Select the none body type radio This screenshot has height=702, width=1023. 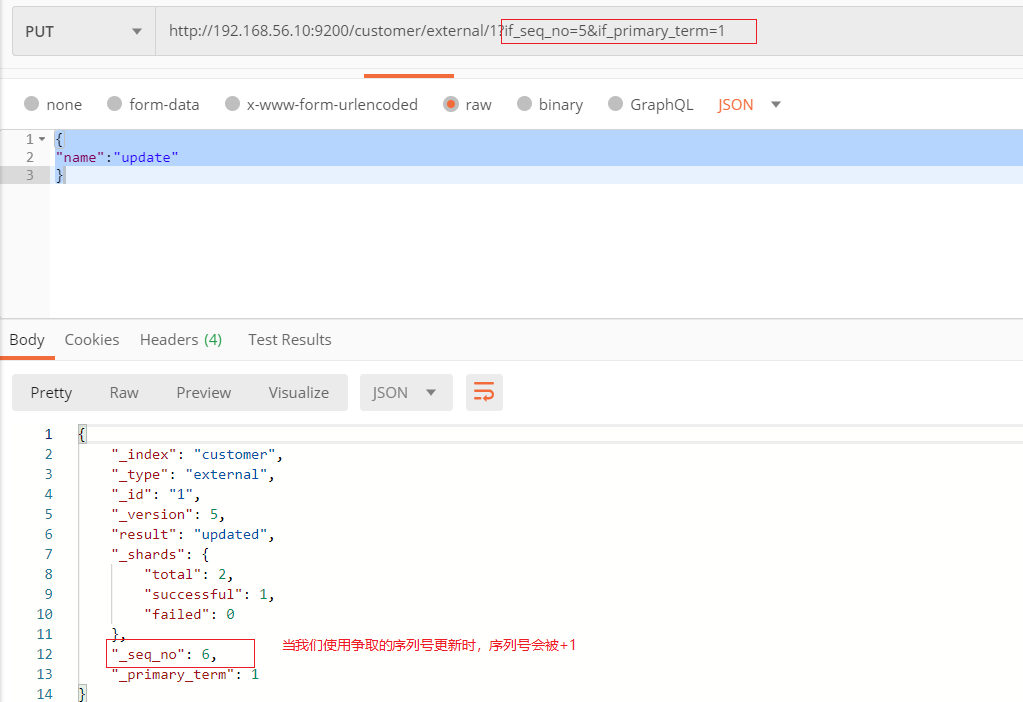click(31, 104)
